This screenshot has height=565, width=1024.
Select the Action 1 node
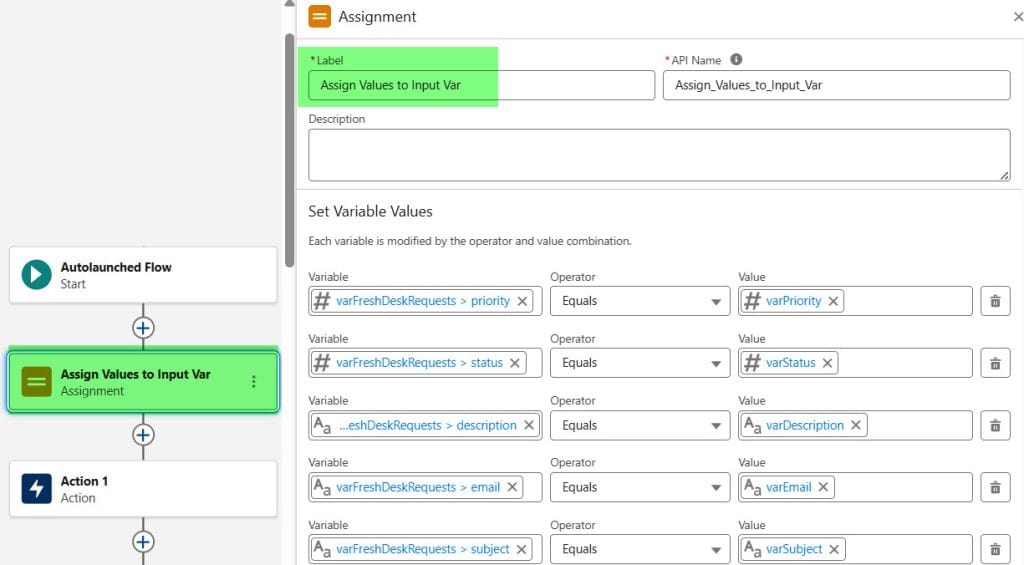[x=143, y=489]
